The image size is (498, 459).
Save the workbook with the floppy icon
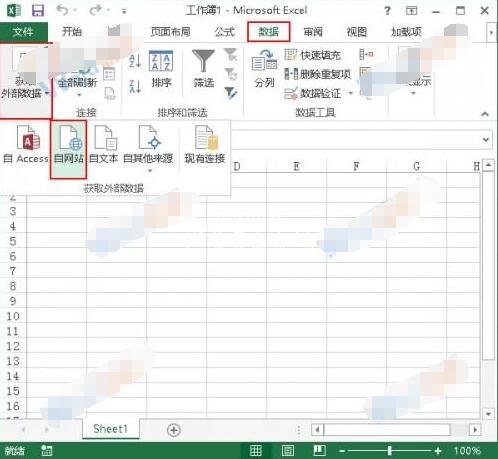[38, 10]
